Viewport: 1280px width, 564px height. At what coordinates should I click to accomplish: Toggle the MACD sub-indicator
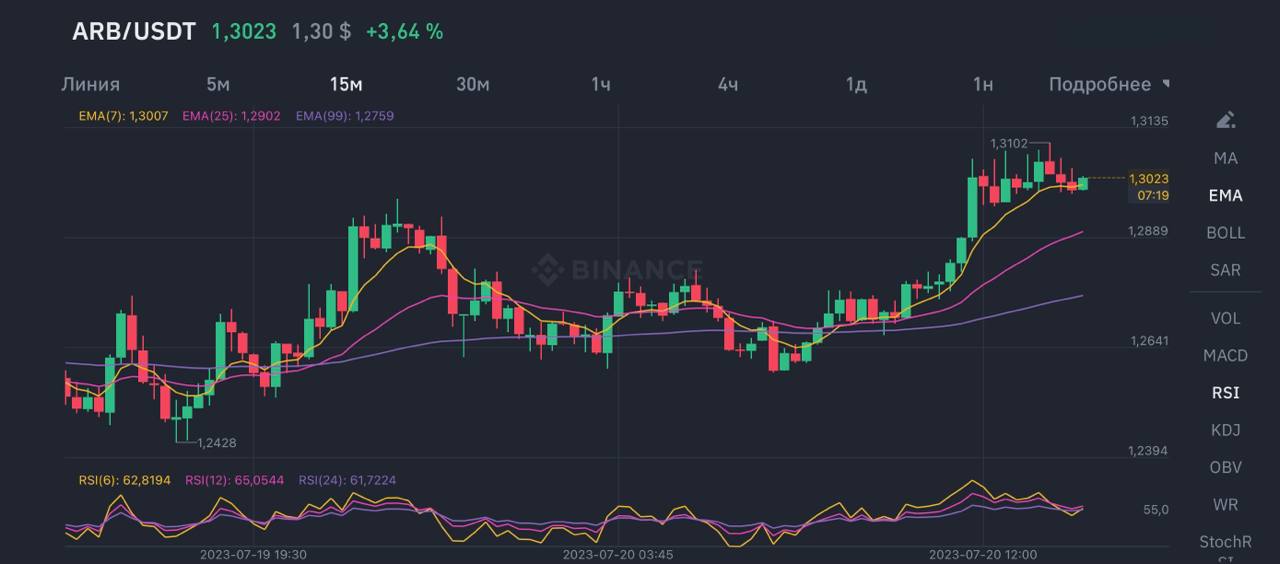coord(1225,355)
